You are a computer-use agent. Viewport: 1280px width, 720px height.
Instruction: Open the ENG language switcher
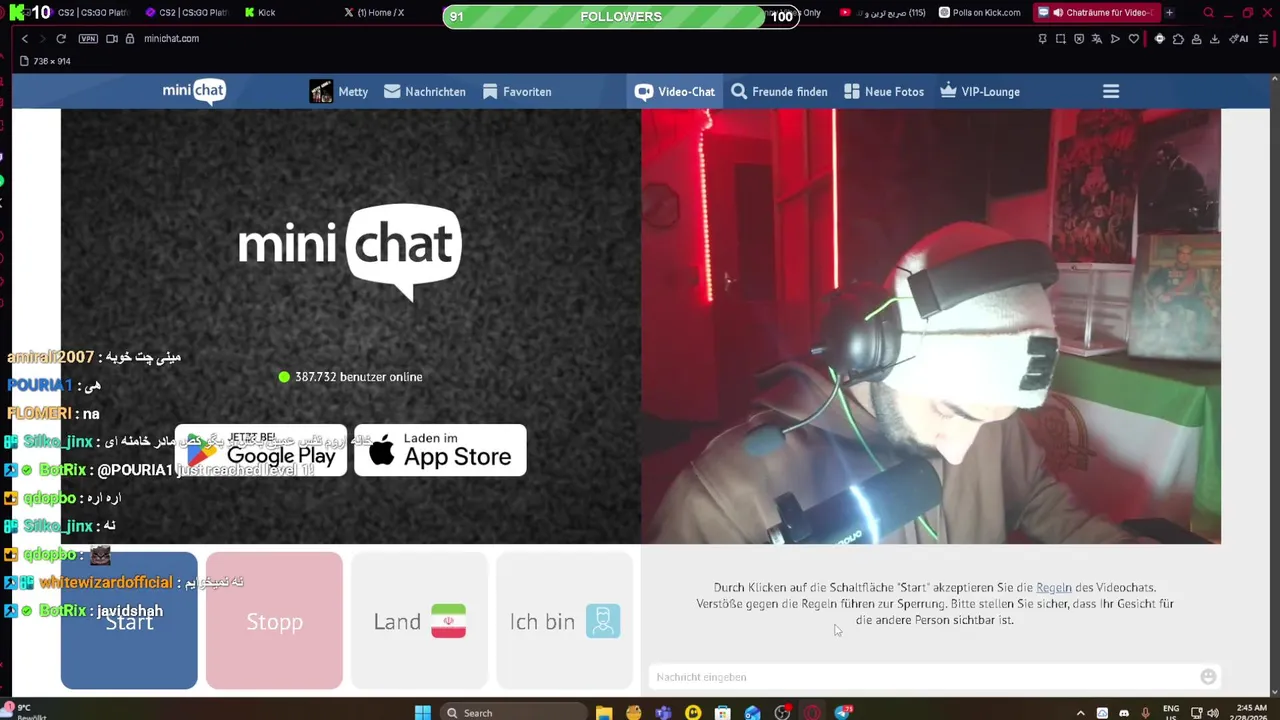[1171, 712]
